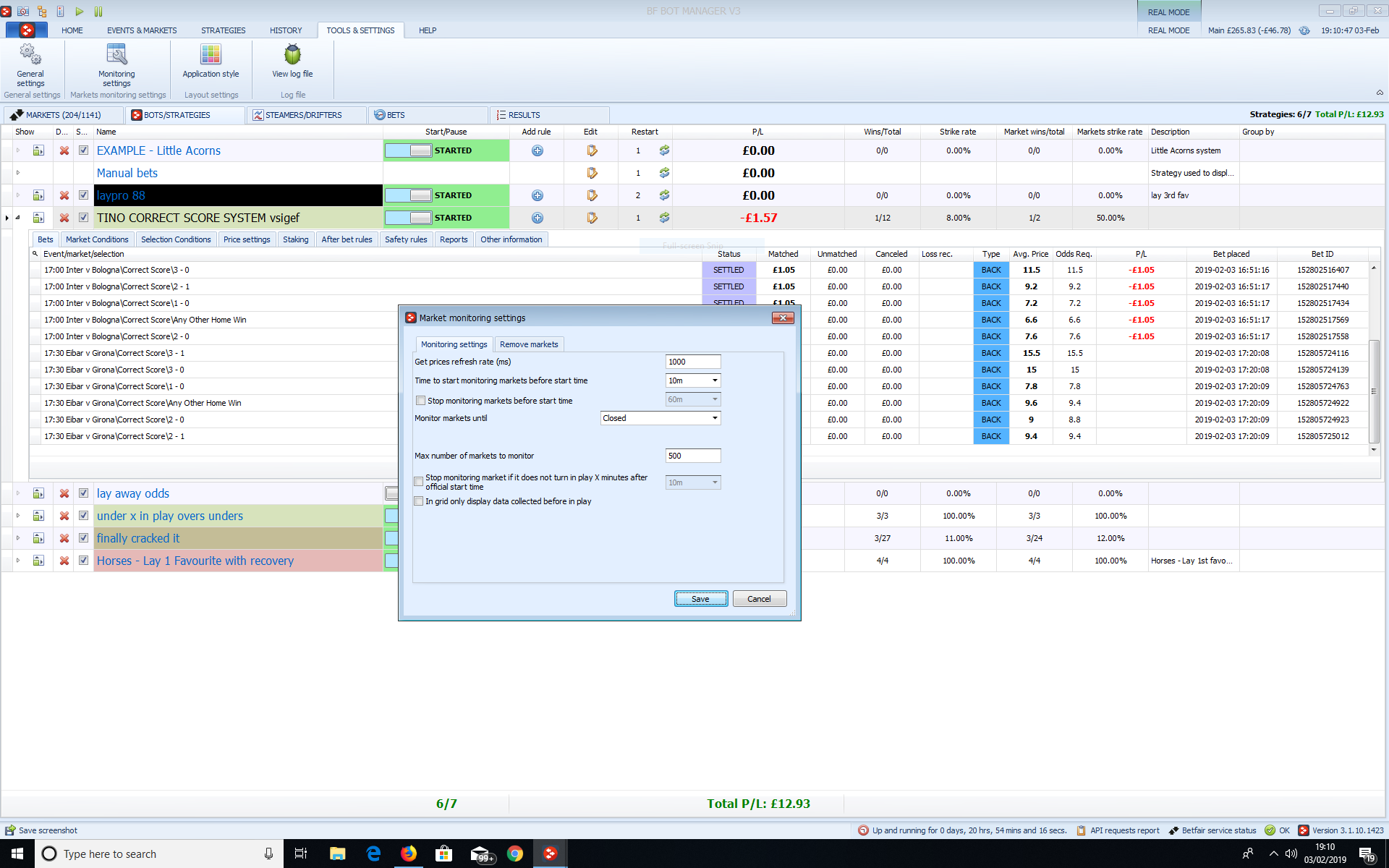1389x868 pixels.
Task: Switch to STEAMERS/DRIFTERS tab
Action: (306, 115)
